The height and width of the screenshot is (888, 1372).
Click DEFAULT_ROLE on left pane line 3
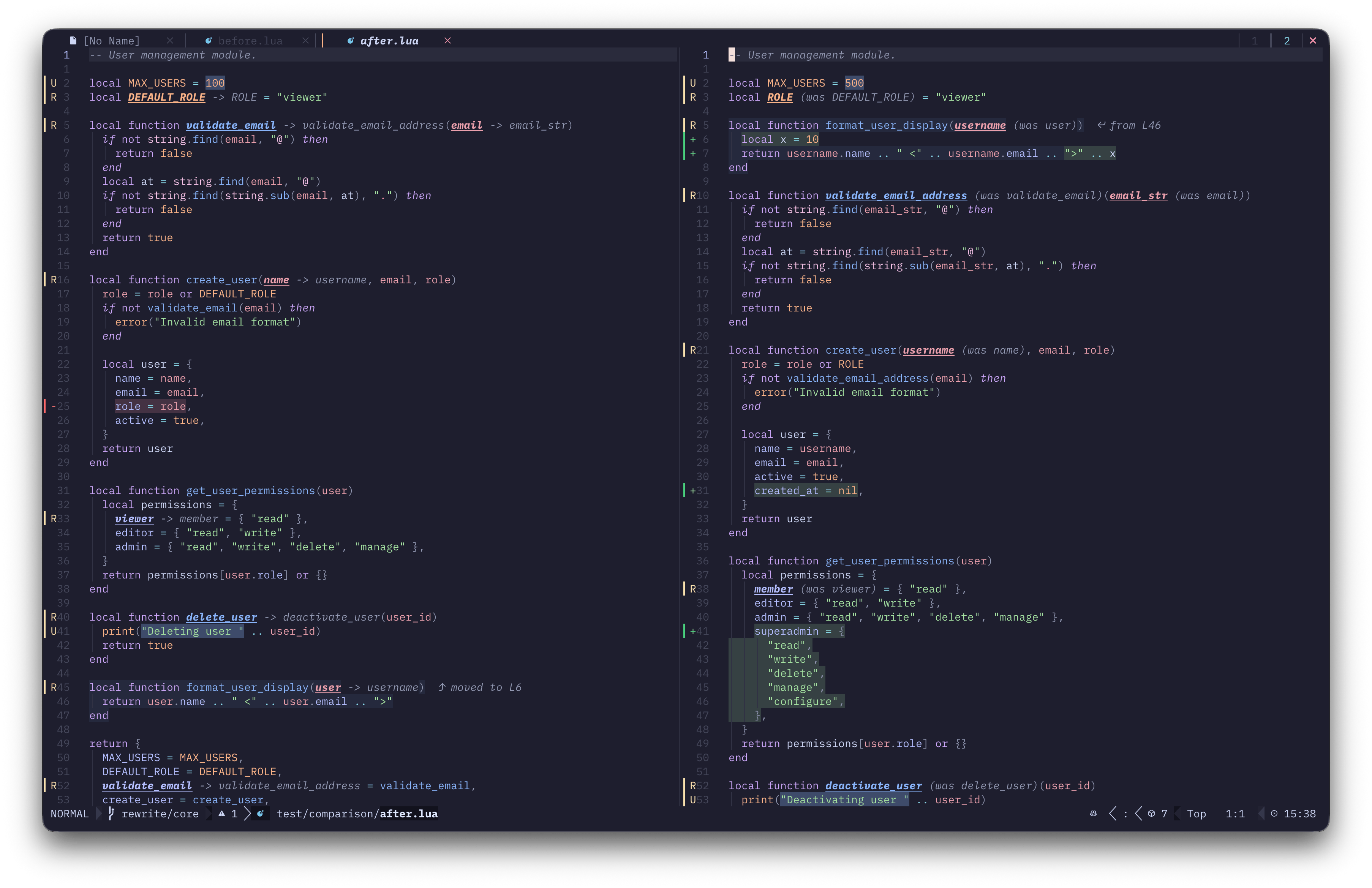(167, 97)
